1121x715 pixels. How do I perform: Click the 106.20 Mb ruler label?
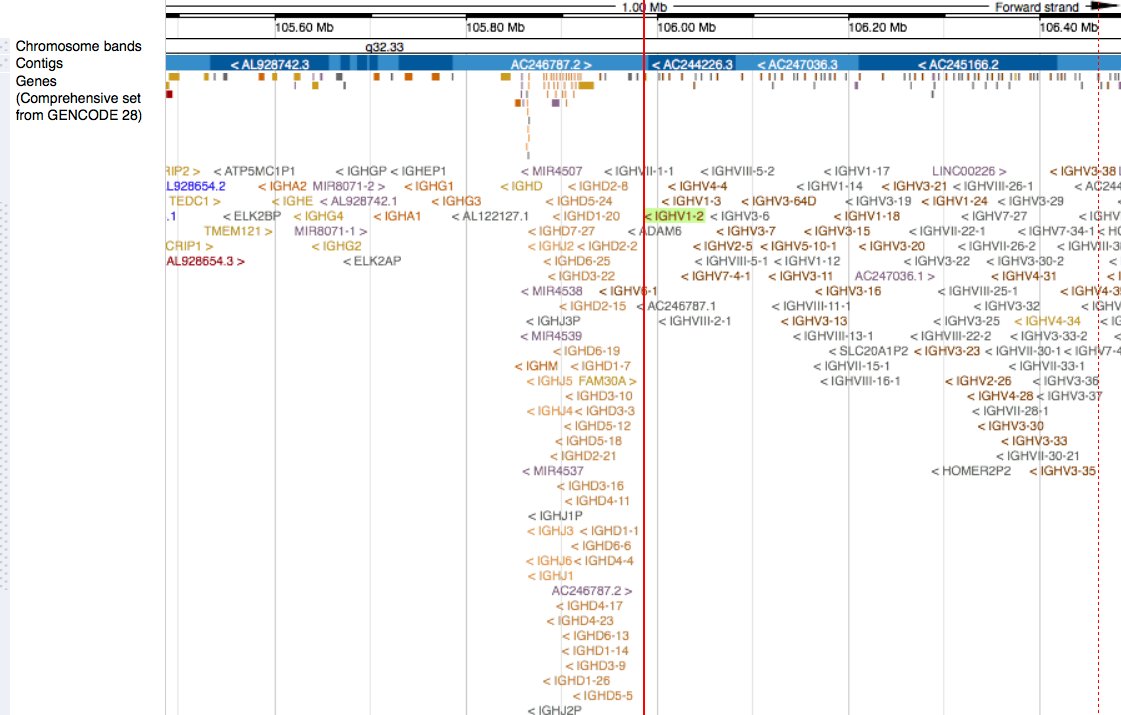tap(877, 28)
